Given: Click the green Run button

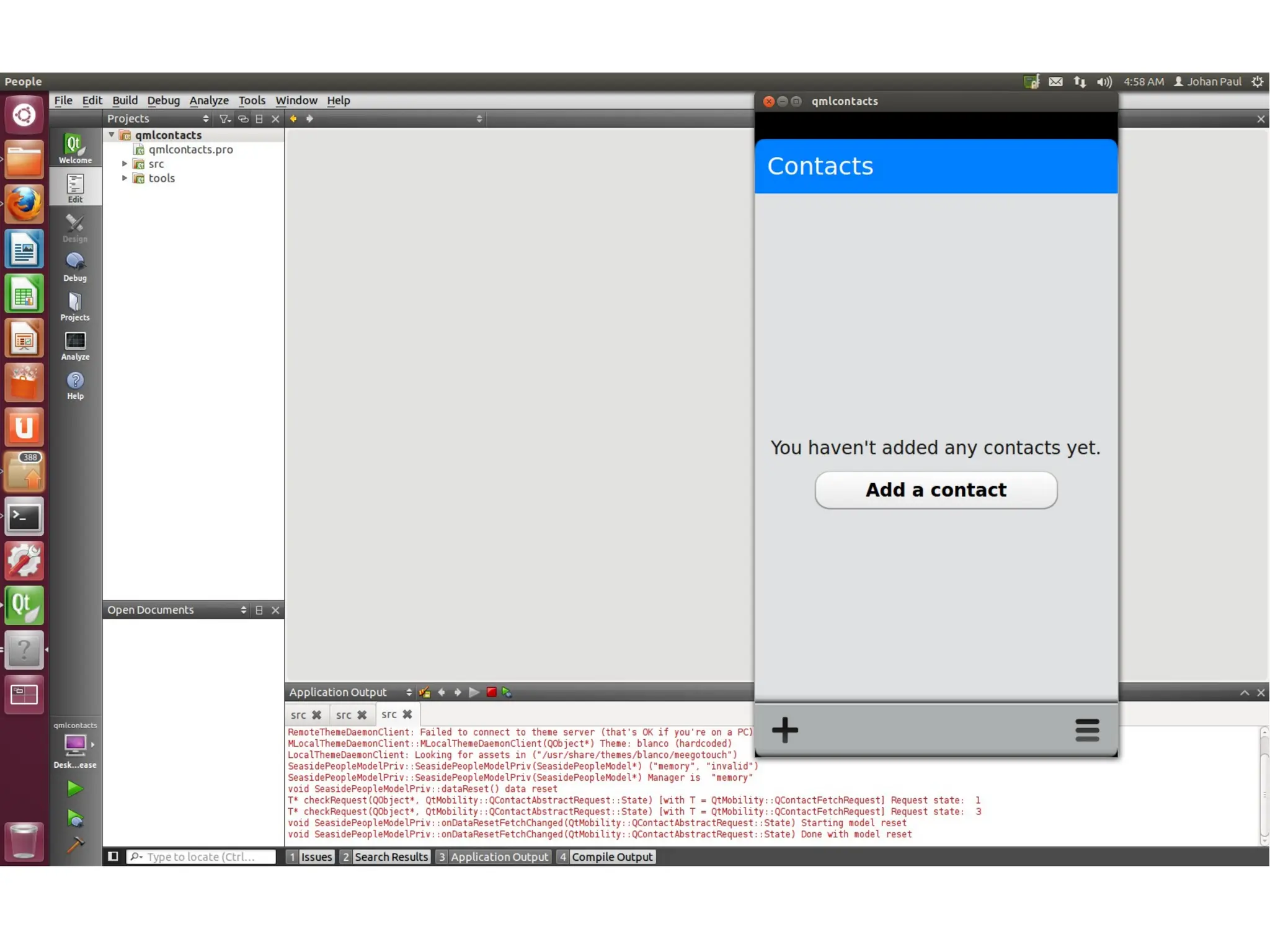Looking at the screenshot, I should click(x=75, y=788).
